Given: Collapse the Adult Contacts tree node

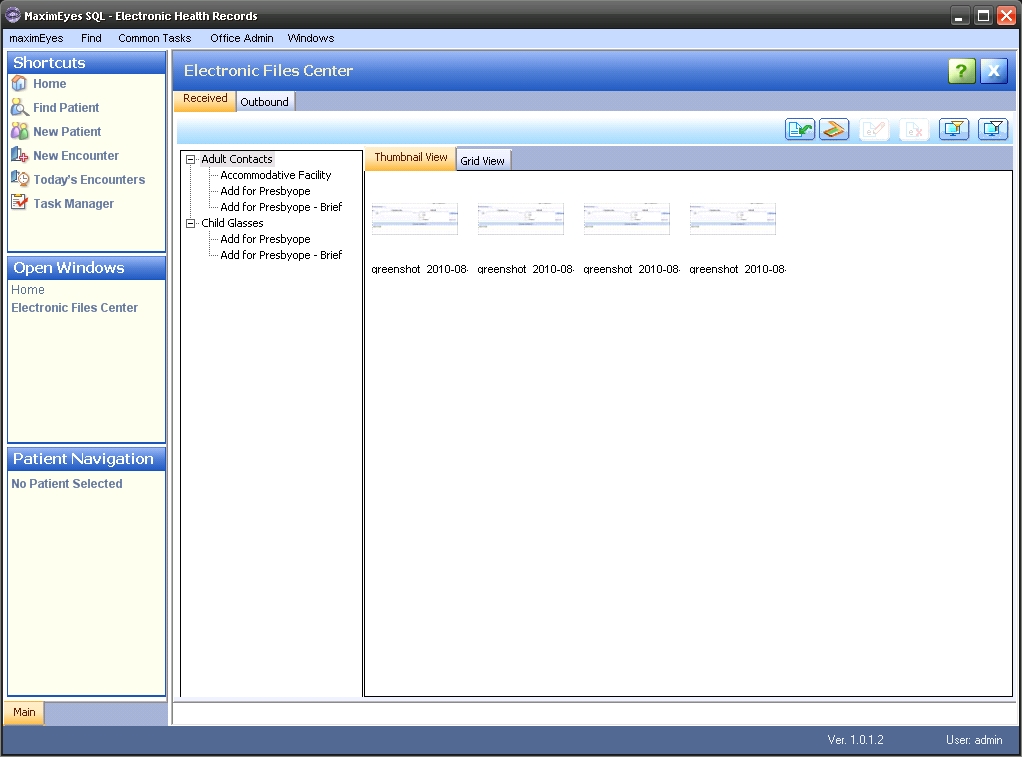Looking at the screenshot, I should (x=190, y=159).
